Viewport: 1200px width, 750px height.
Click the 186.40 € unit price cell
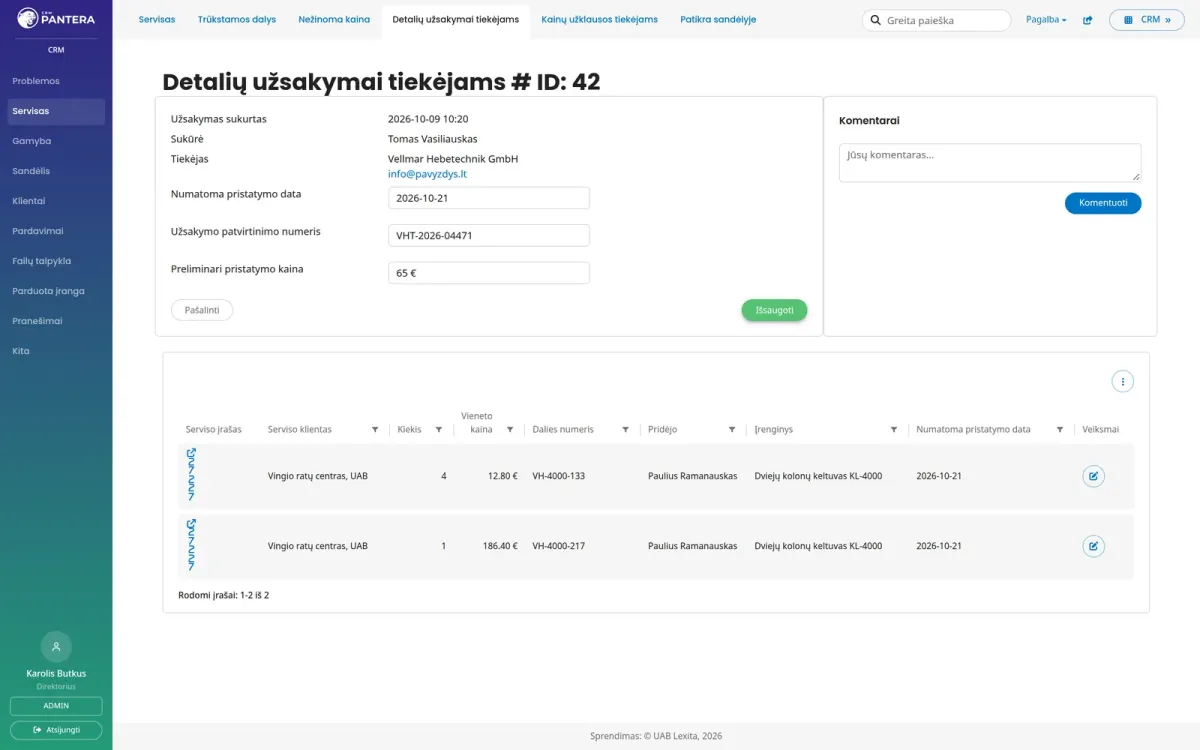pyautogui.click(x=500, y=546)
